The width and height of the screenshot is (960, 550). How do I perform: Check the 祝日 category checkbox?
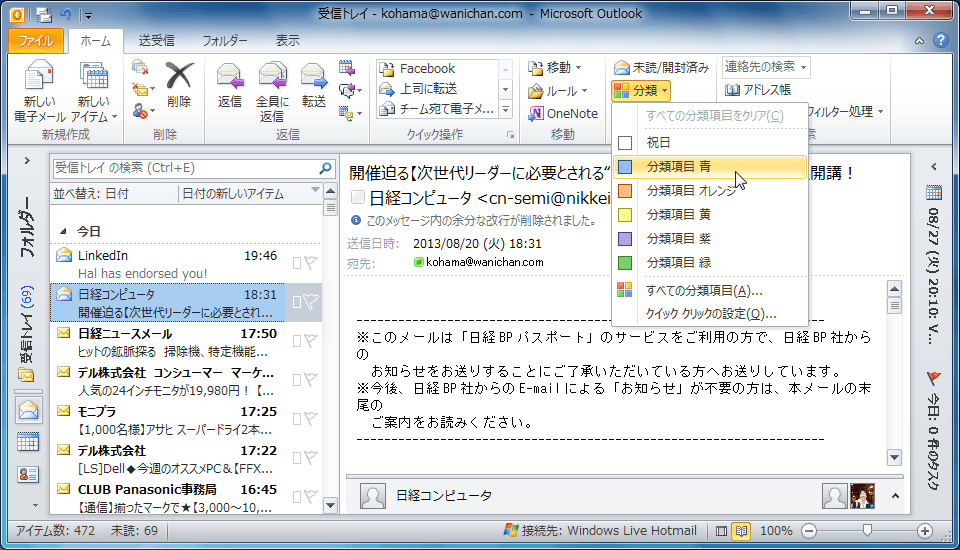[625, 143]
